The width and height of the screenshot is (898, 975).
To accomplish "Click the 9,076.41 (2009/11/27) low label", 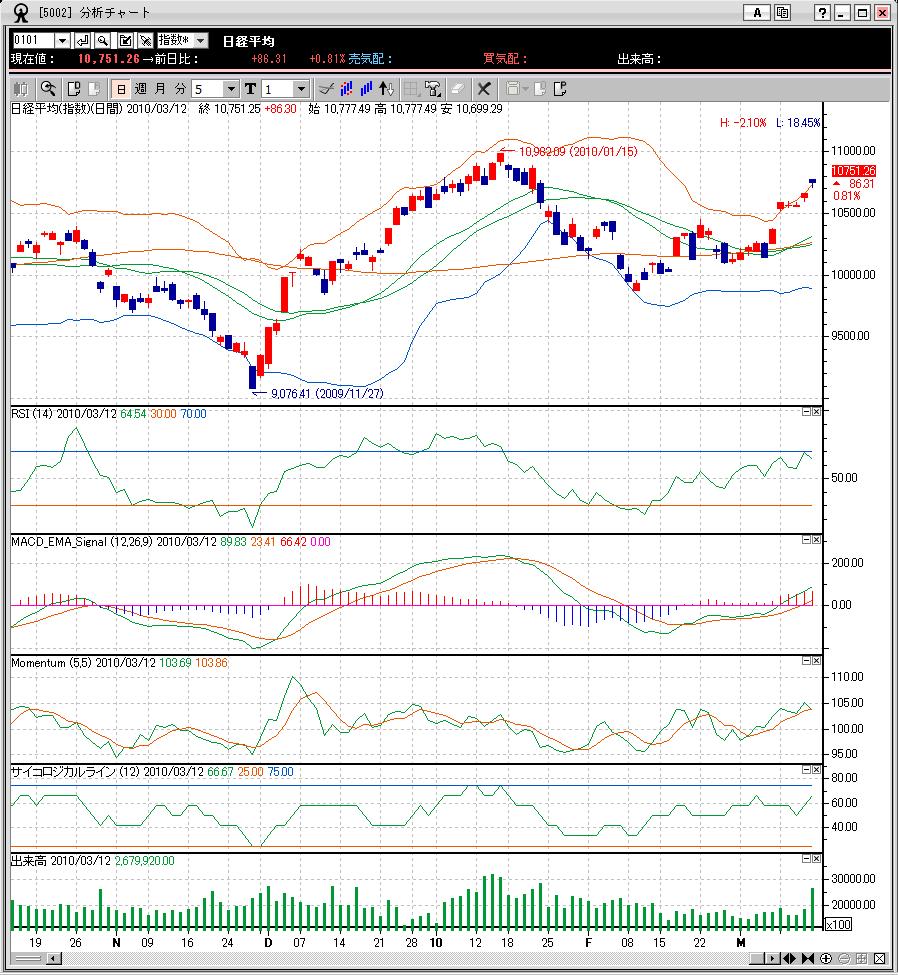I will coord(327,393).
